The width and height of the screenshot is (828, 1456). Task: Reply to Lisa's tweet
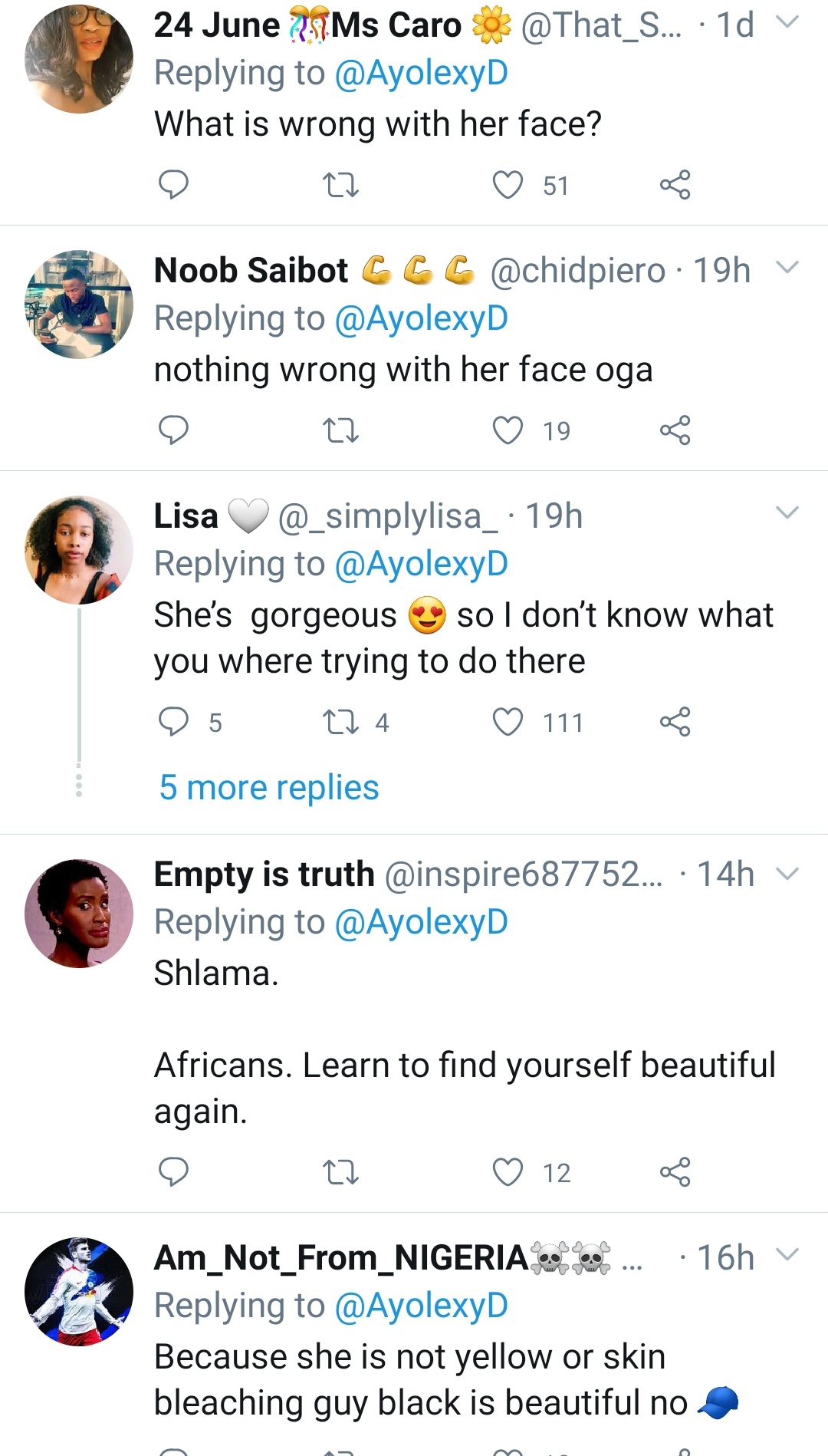click(x=173, y=722)
